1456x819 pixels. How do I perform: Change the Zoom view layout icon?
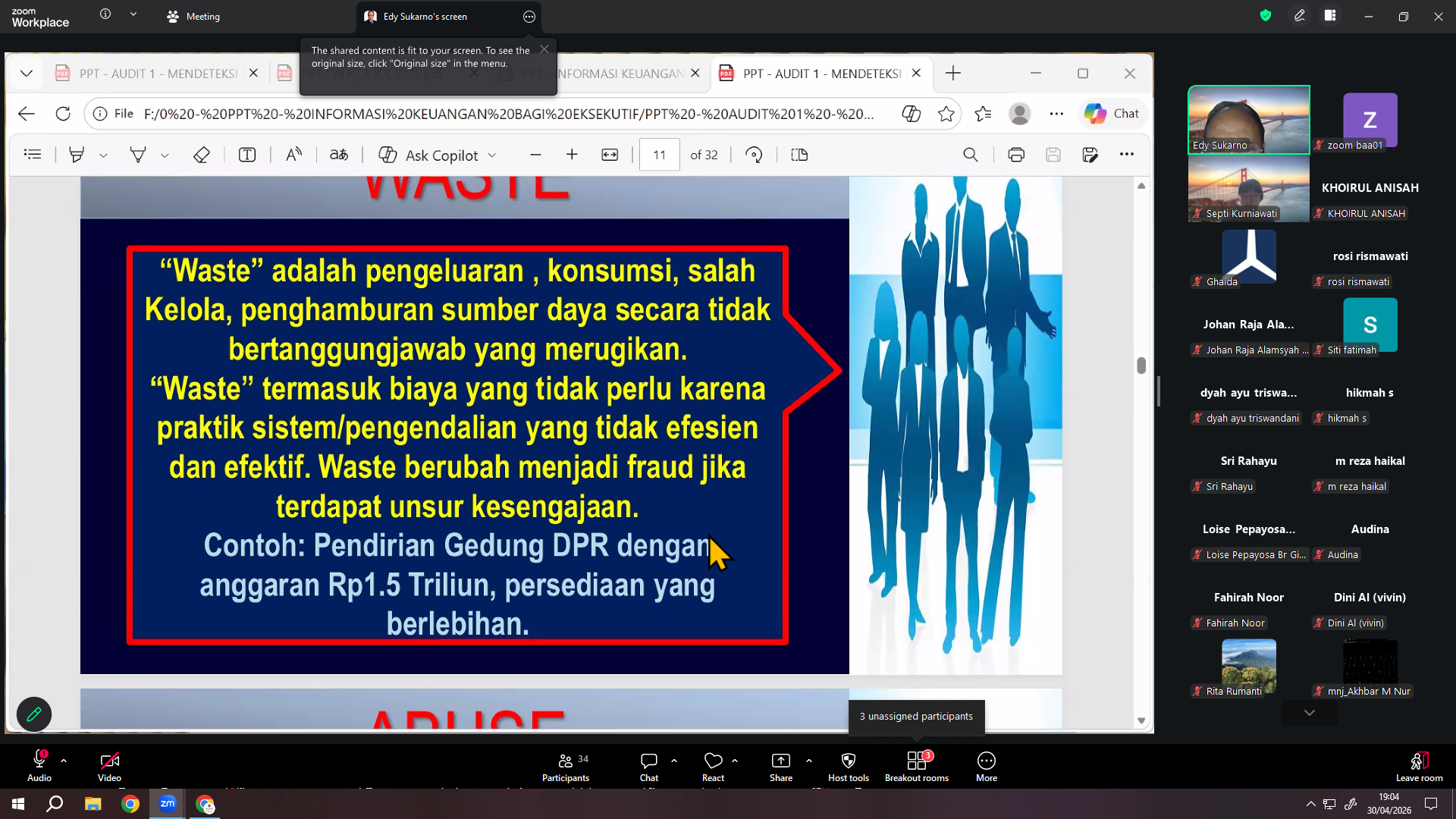[x=1330, y=15]
